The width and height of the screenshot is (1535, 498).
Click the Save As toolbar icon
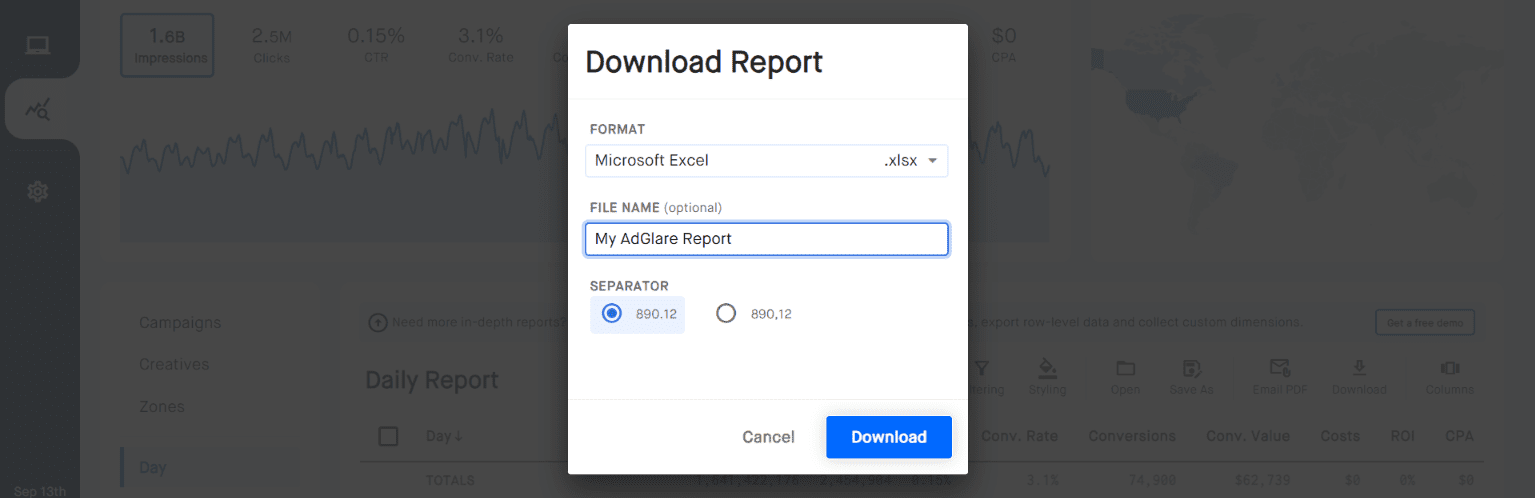1191,377
